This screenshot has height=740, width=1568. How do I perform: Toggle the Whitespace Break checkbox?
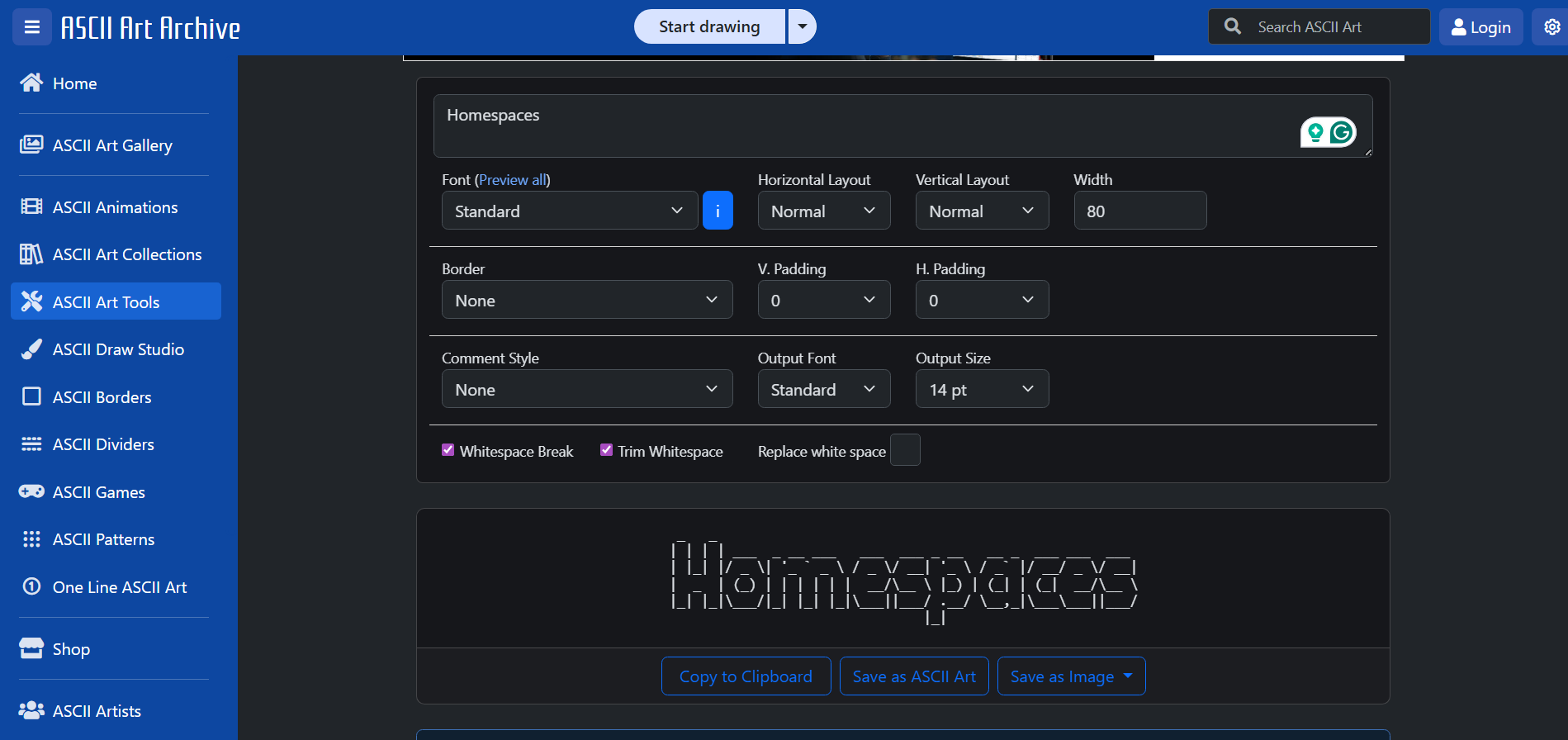[448, 450]
